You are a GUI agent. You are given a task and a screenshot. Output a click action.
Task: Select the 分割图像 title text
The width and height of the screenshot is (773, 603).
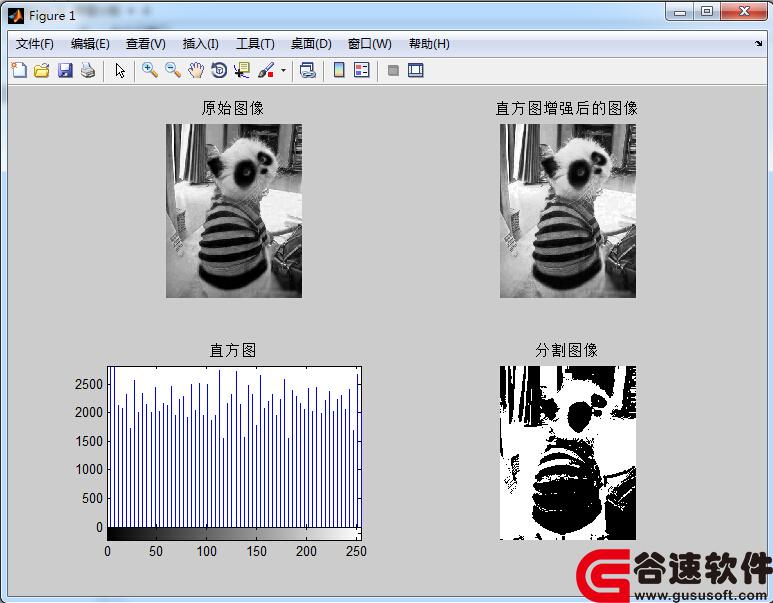[x=567, y=350]
